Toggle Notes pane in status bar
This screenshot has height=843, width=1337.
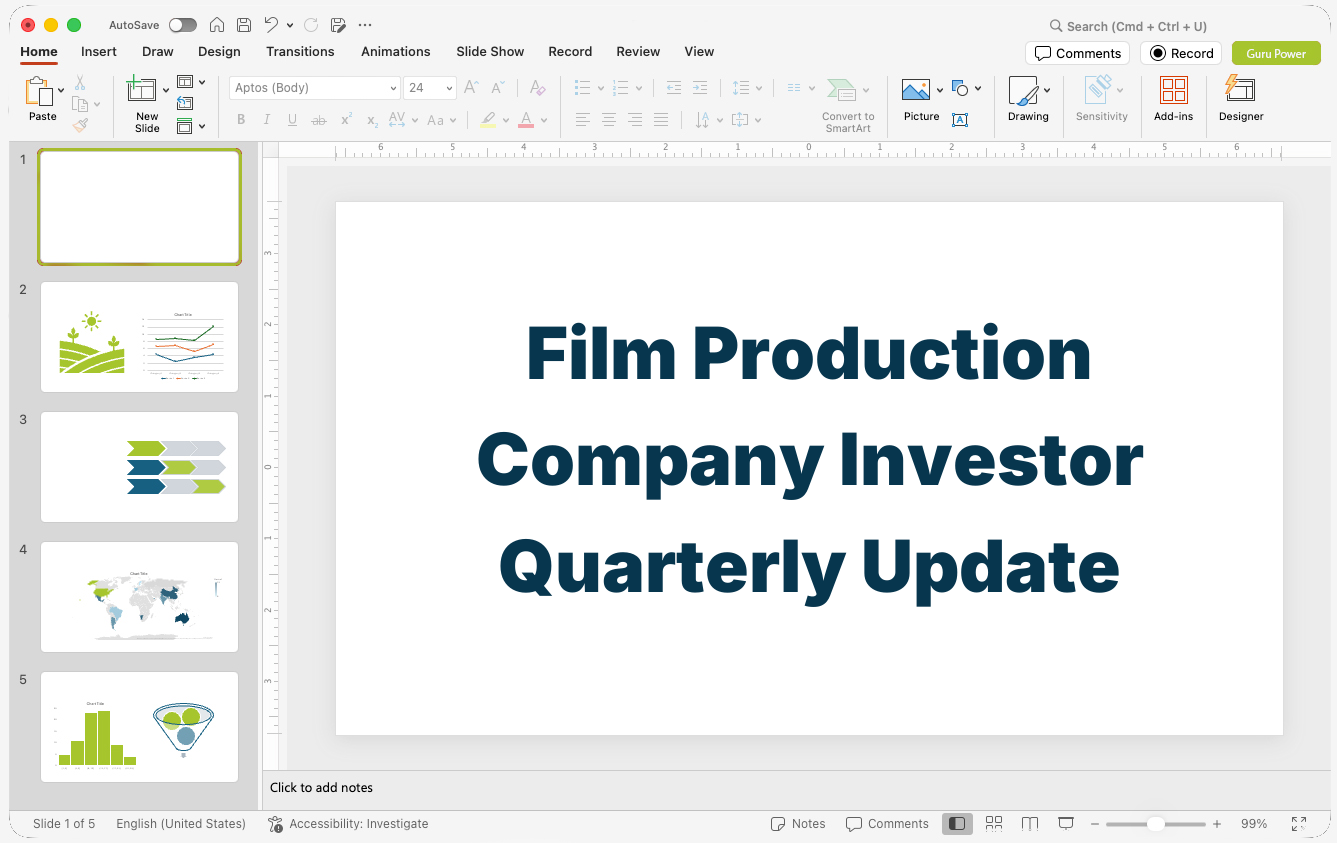tap(798, 824)
